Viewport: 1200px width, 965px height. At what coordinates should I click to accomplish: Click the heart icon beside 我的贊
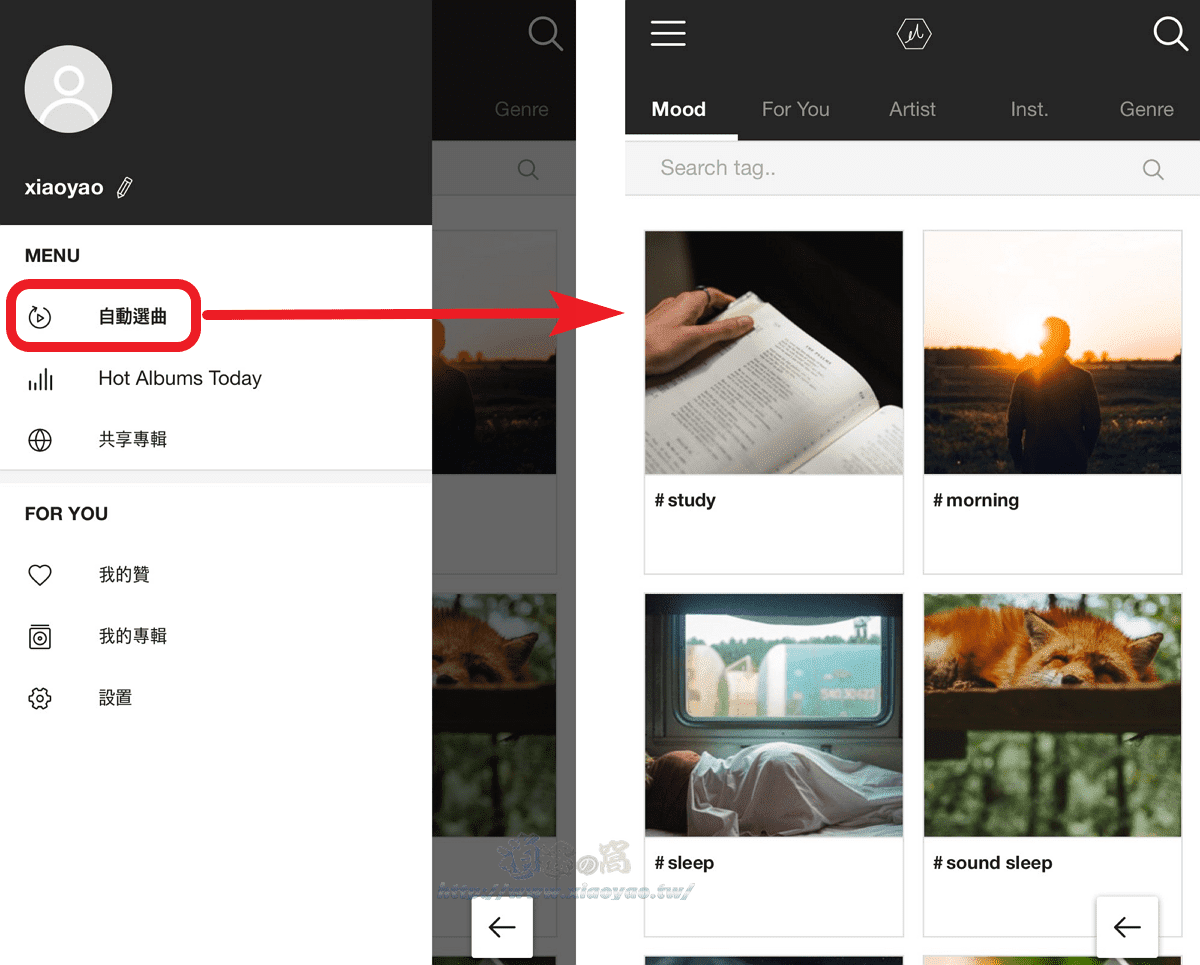pos(40,575)
